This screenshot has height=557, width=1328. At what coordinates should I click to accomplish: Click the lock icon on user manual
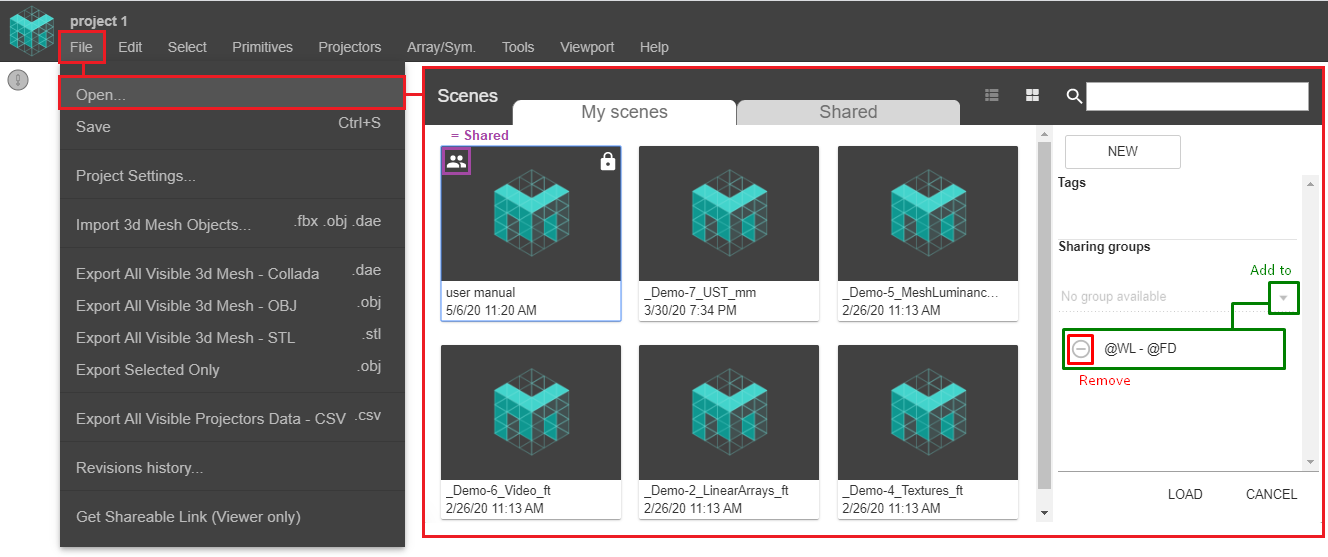(x=607, y=162)
